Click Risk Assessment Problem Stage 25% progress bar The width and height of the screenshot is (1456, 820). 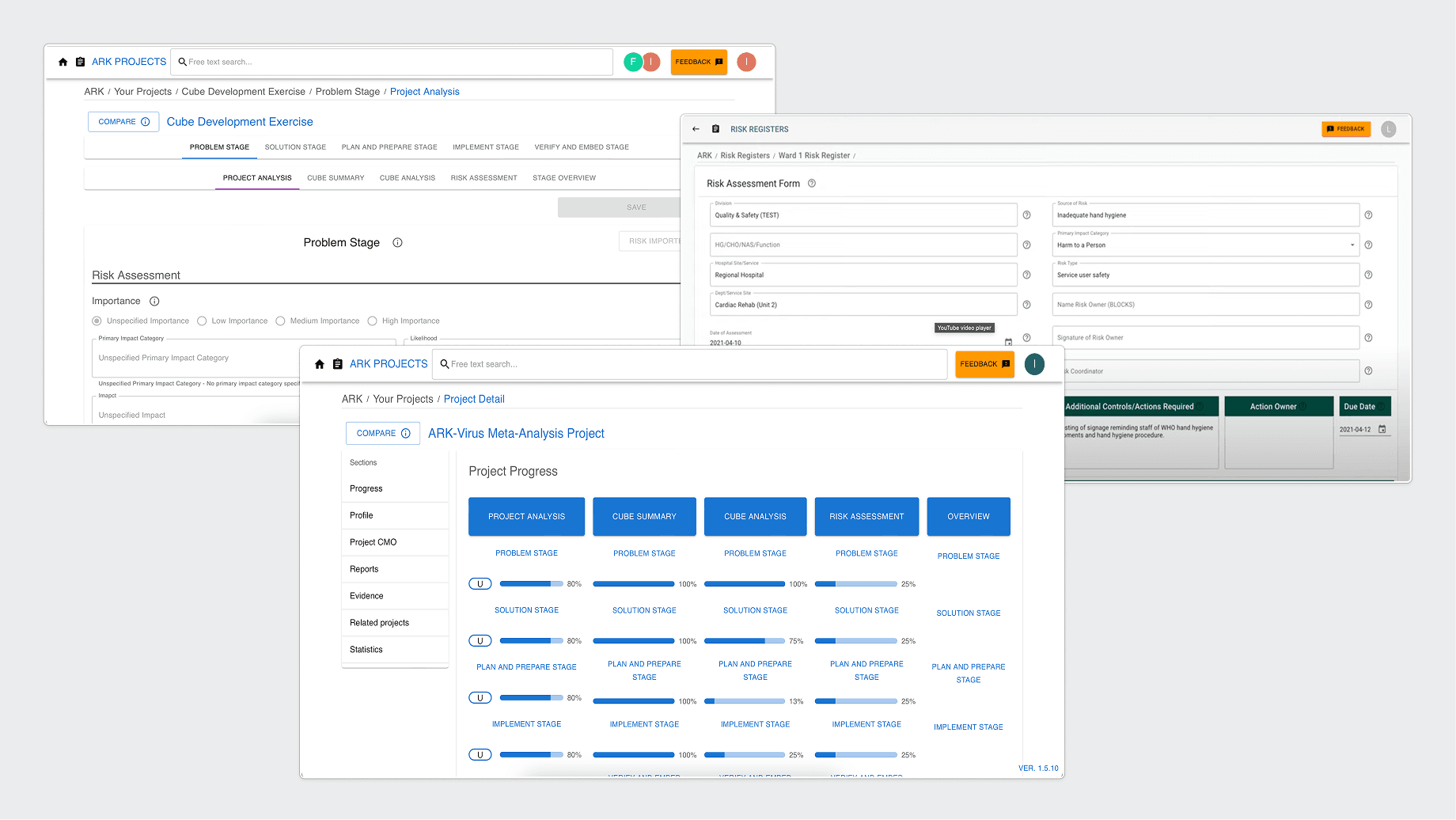click(x=856, y=584)
